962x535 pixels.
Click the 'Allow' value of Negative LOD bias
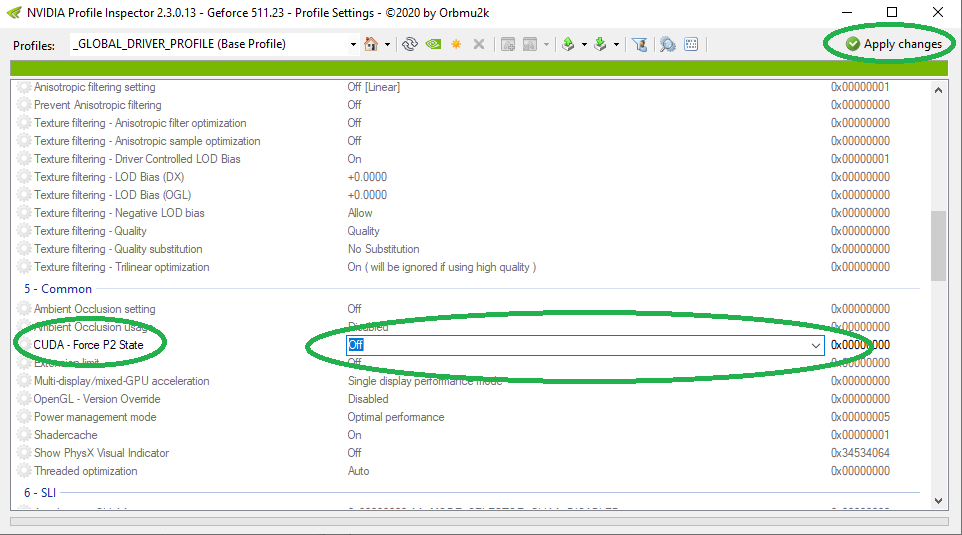360,213
